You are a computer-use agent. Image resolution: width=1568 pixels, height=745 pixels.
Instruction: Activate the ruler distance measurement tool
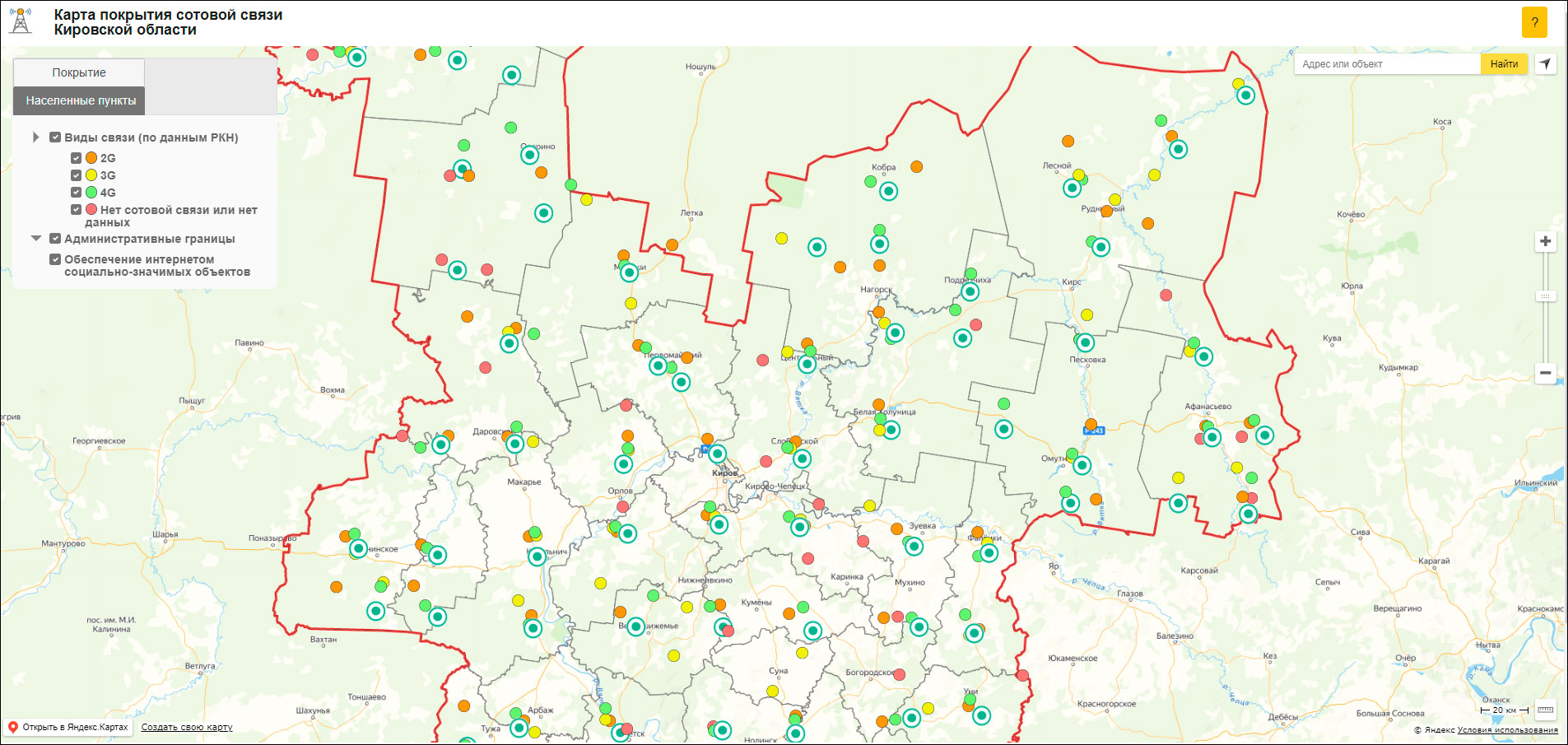1545,710
